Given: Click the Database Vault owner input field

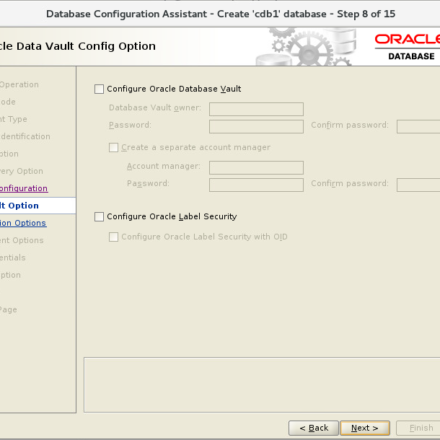Looking at the screenshot, I should pyautogui.click(x=256, y=109).
